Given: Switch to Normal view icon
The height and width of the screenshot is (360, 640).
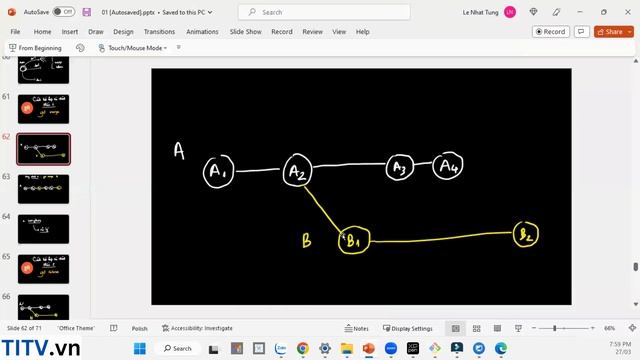Looking at the screenshot, I should 456,328.
